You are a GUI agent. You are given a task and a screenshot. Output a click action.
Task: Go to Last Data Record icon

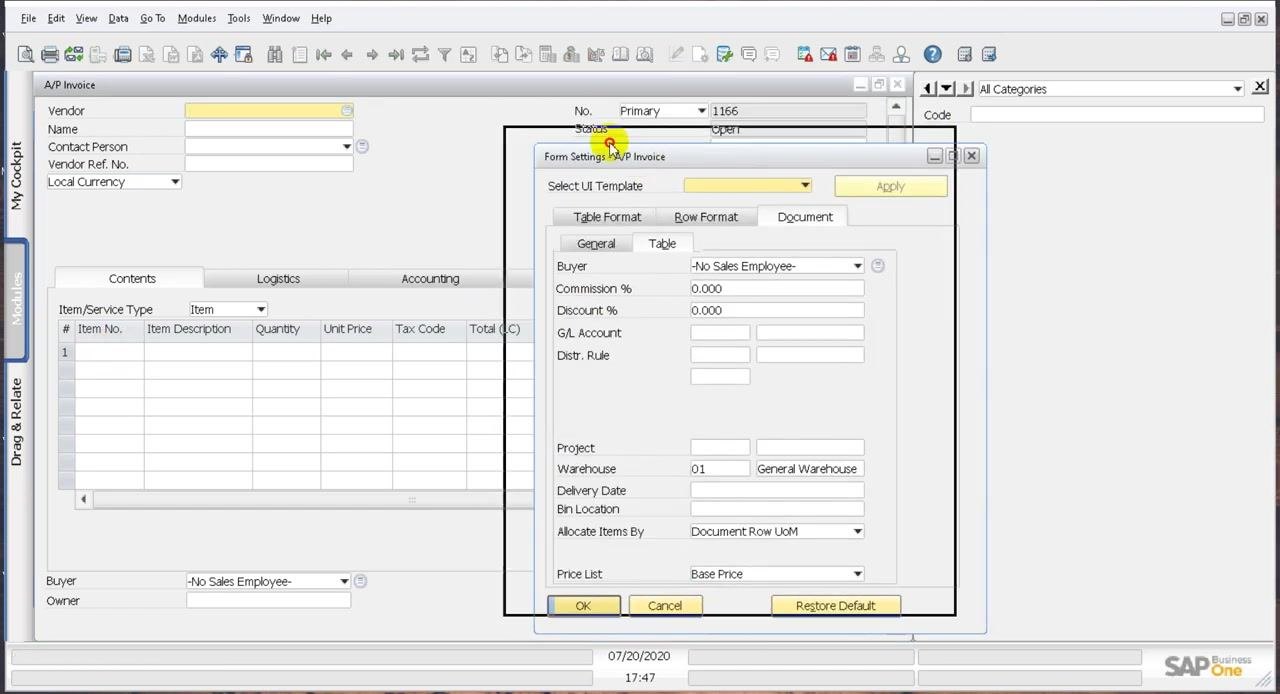tap(396, 54)
